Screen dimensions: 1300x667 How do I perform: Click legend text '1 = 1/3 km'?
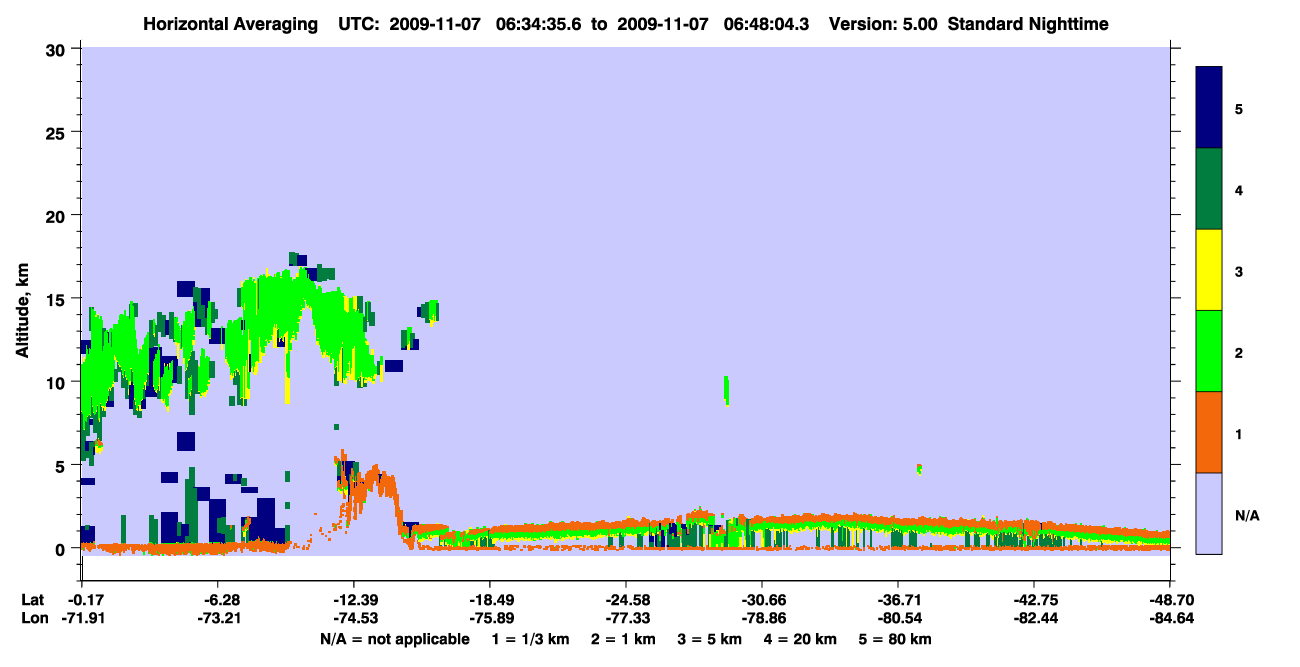530,639
